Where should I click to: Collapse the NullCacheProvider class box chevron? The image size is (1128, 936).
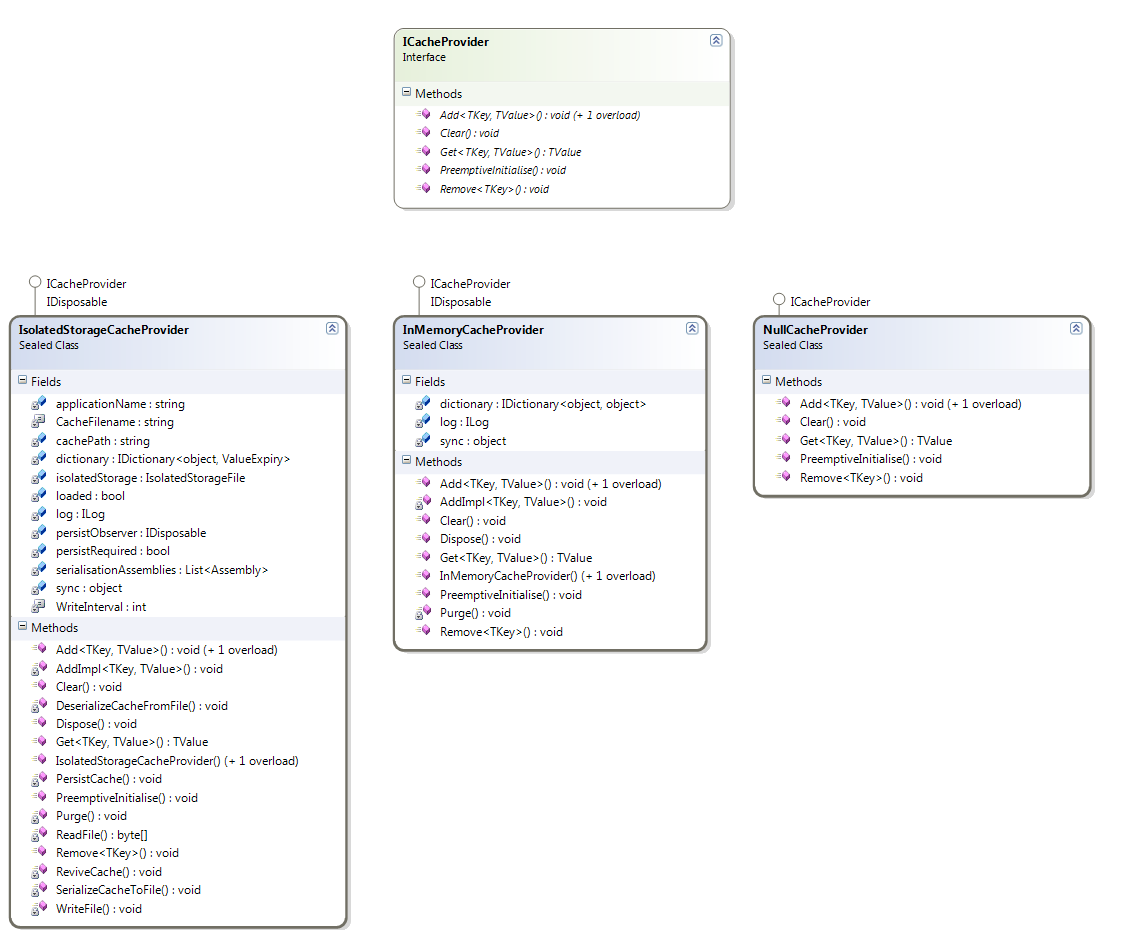click(1075, 328)
